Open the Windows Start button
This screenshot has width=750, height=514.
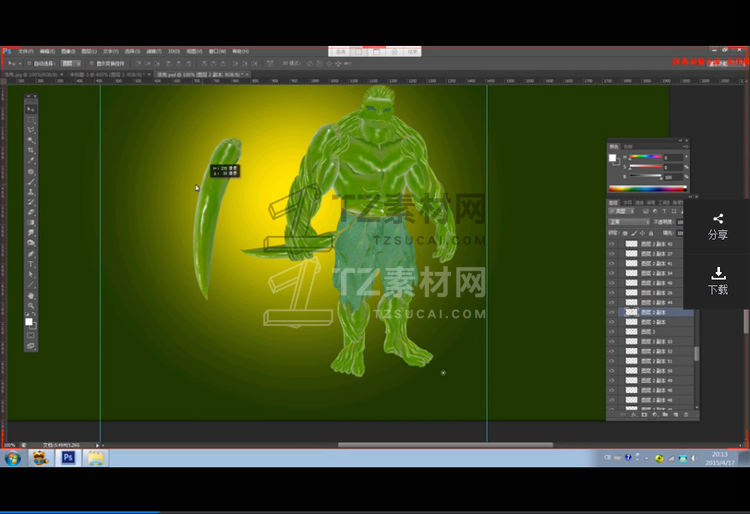coord(13,458)
